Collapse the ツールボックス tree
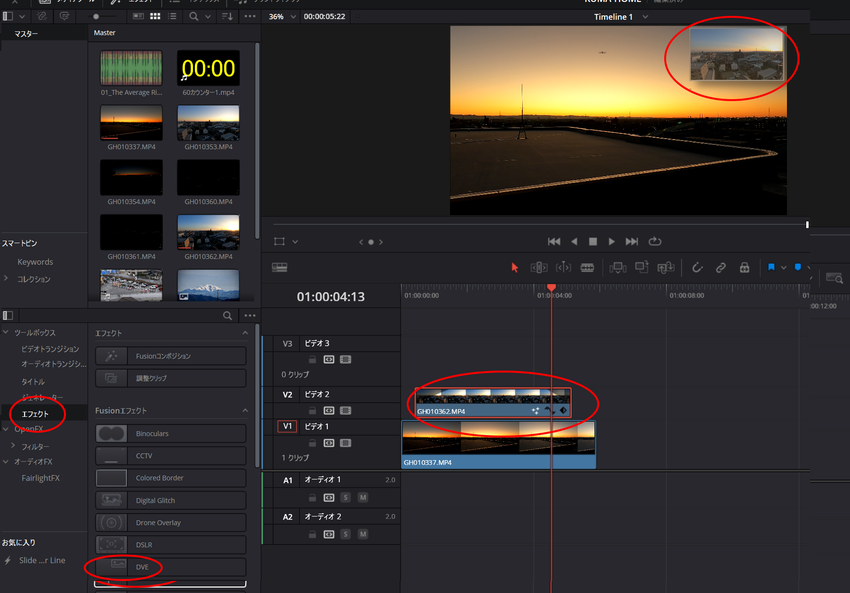850x593 pixels. point(6,332)
